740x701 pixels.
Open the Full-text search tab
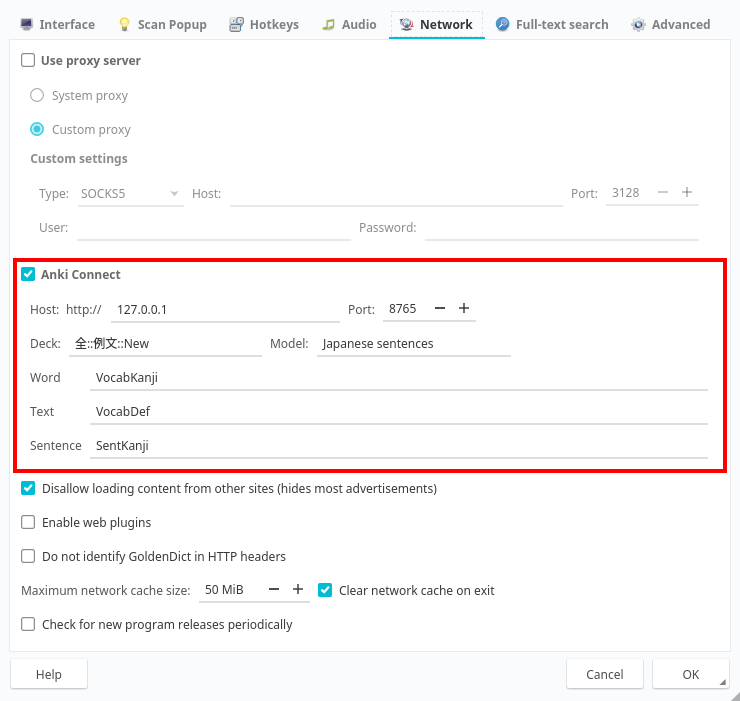tap(551, 24)
